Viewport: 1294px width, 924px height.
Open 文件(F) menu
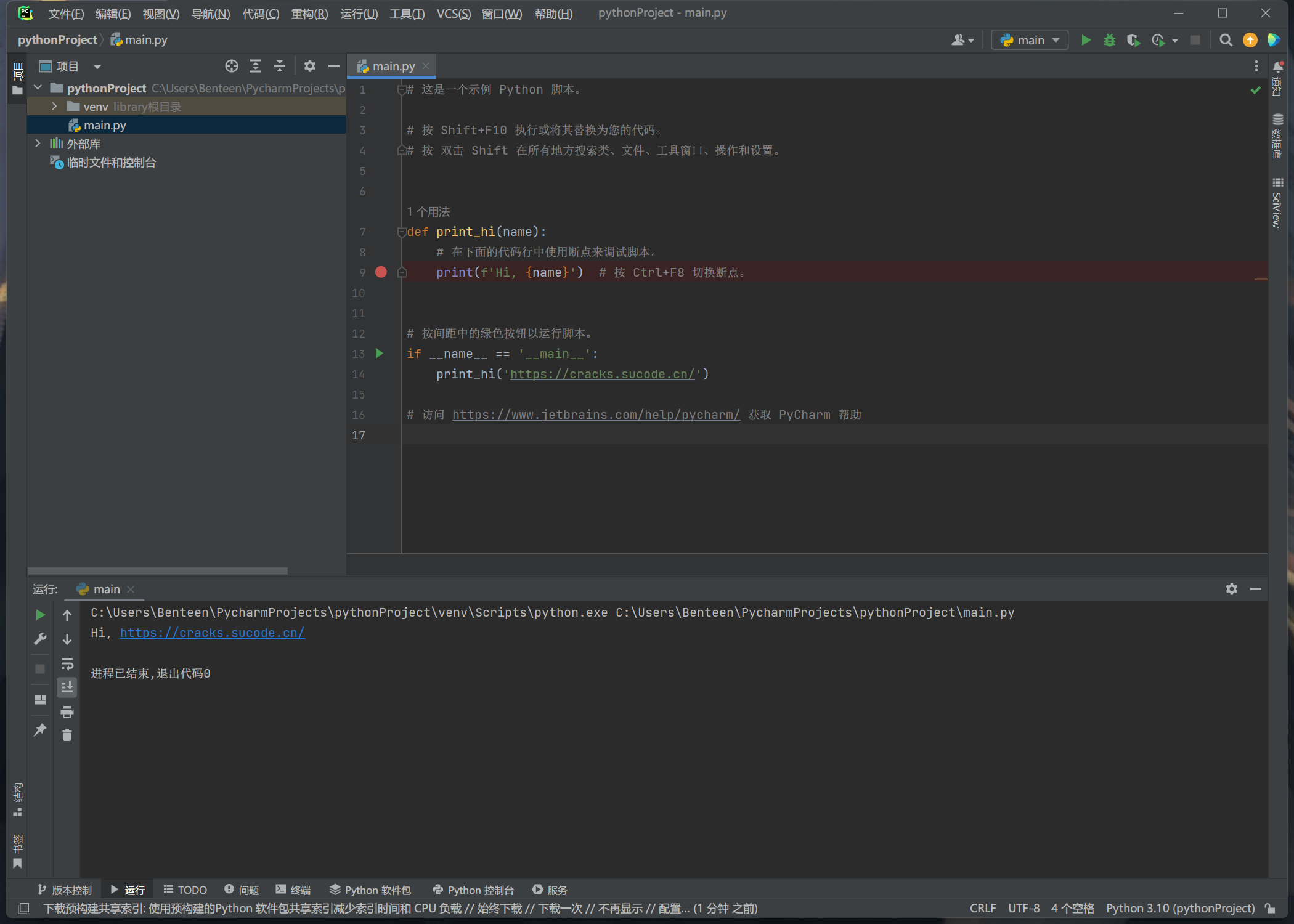[66, 14]
